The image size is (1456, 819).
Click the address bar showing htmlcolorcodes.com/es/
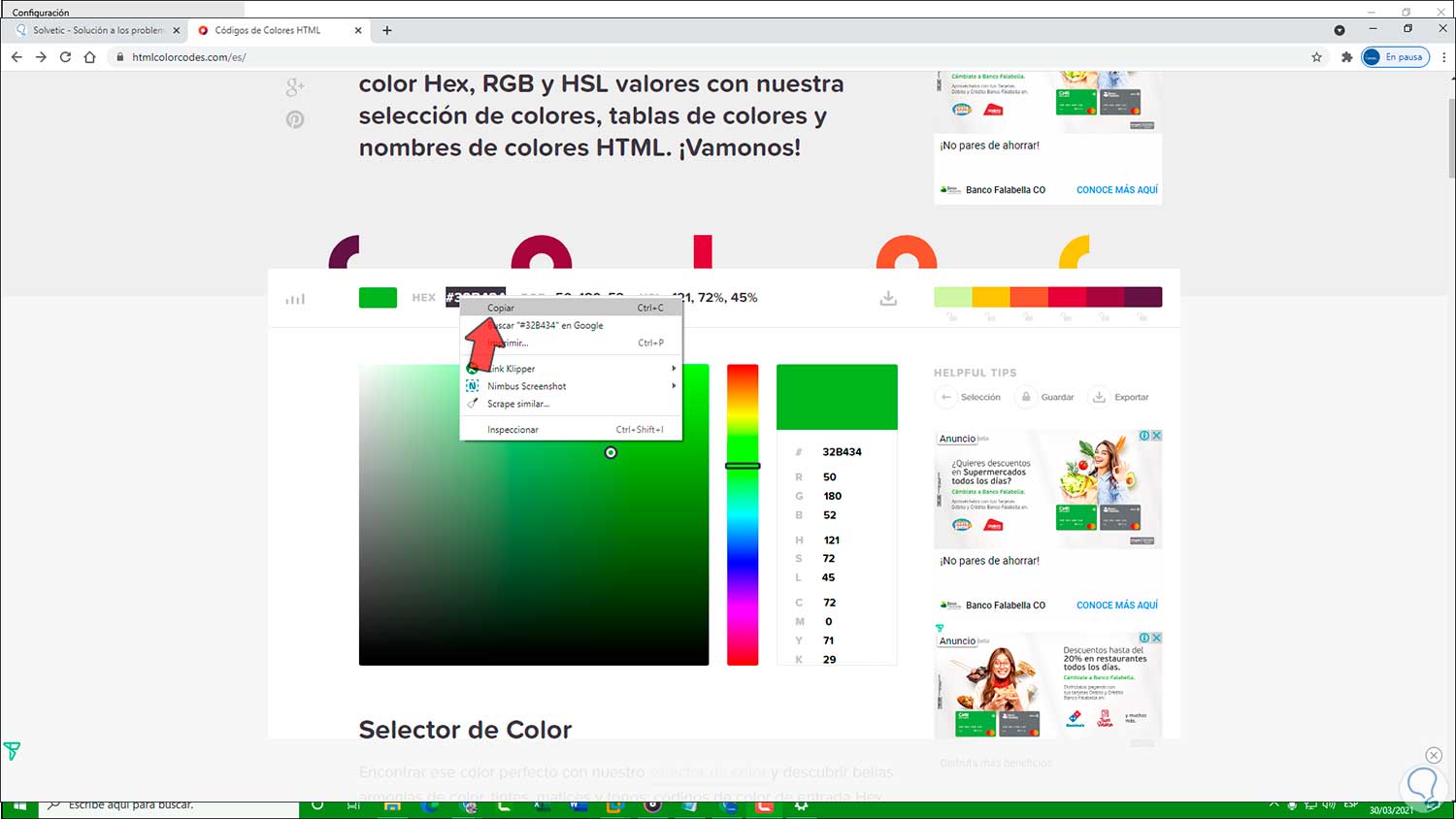pos(709,57)
